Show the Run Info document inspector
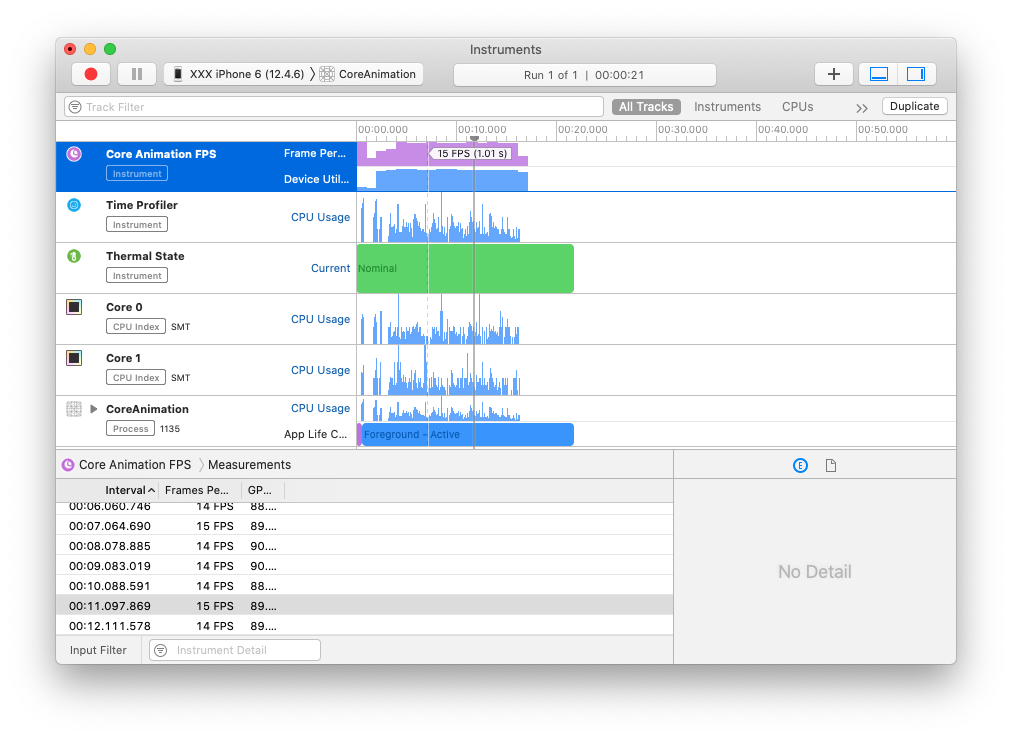 point(831,465)
